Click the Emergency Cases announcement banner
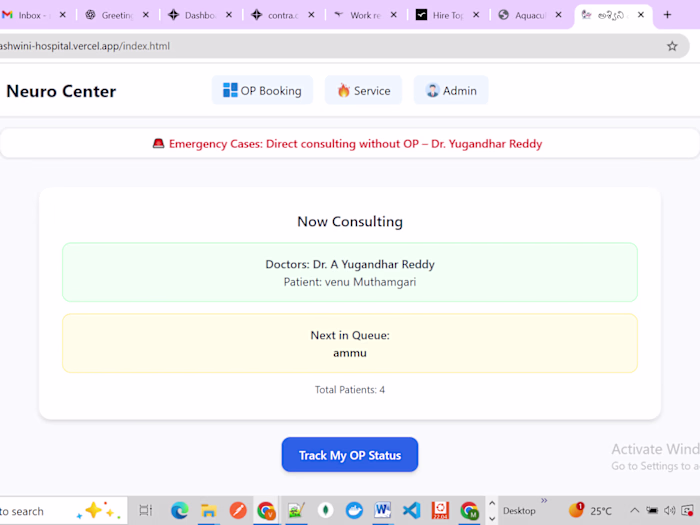This screenshot has width=700, height=525. click(350, 144)
